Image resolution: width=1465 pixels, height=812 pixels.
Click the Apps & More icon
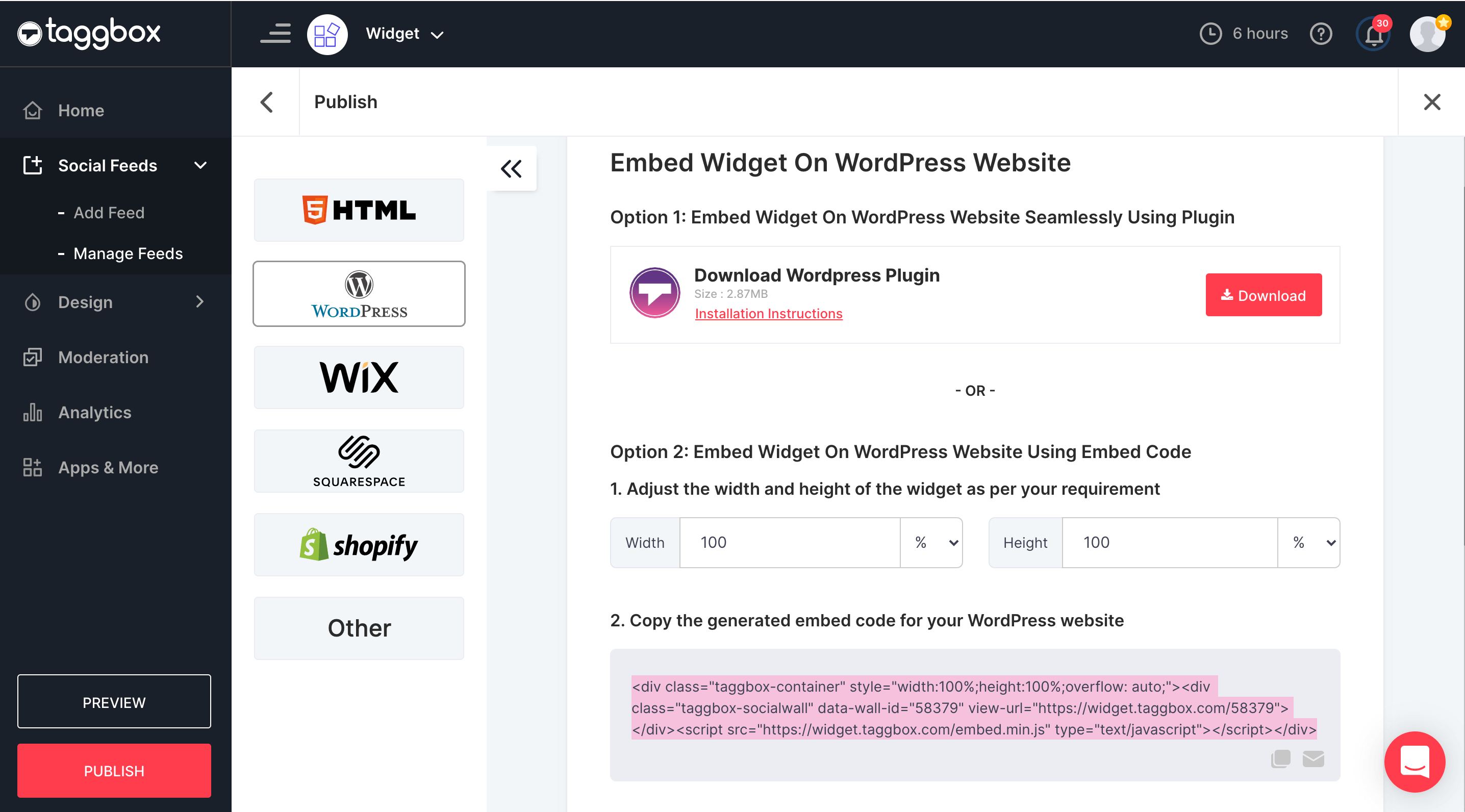(x=29, y=467)
